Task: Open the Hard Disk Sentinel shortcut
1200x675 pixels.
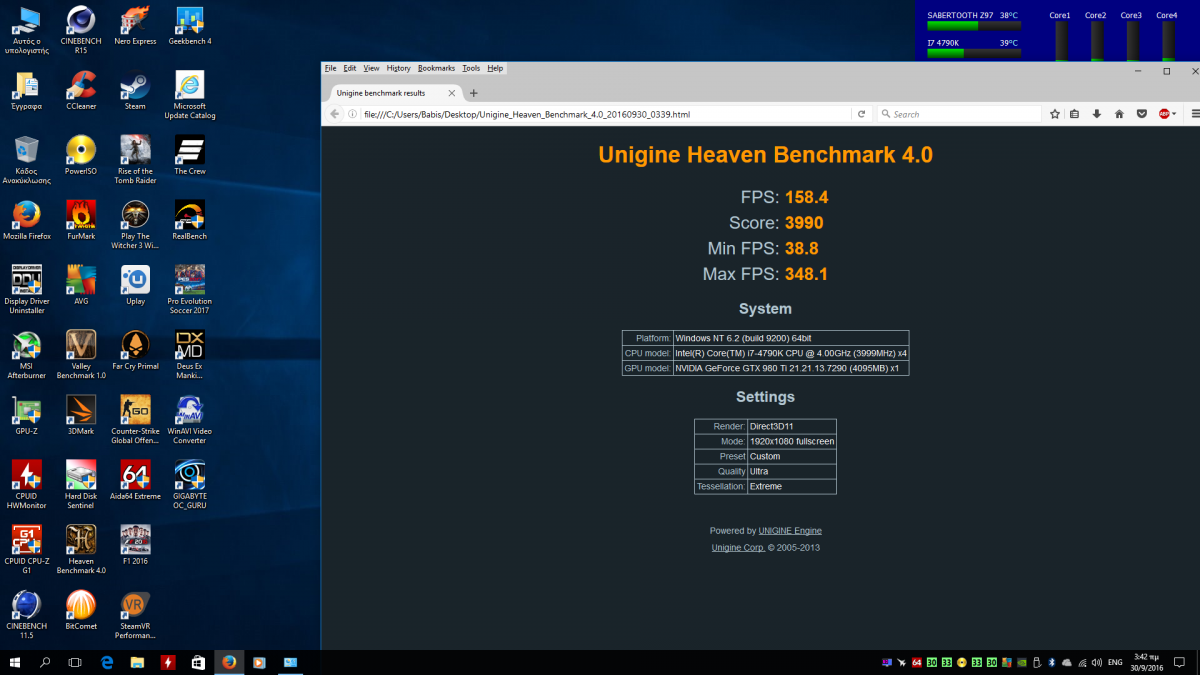Action: [x=81, y=485]
